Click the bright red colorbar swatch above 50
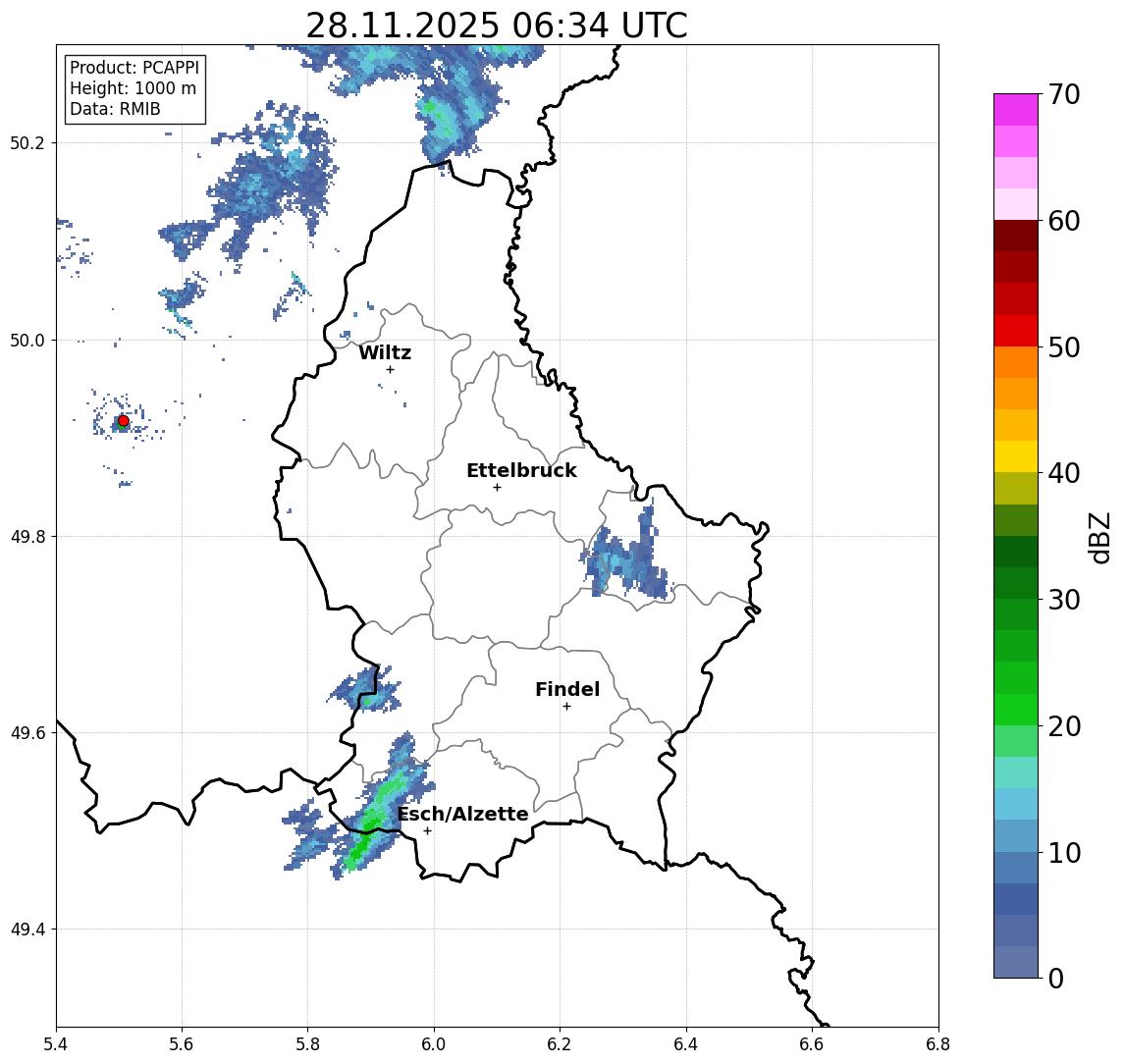Viewport: 1124px width, 1064px height. [1016, 331]
